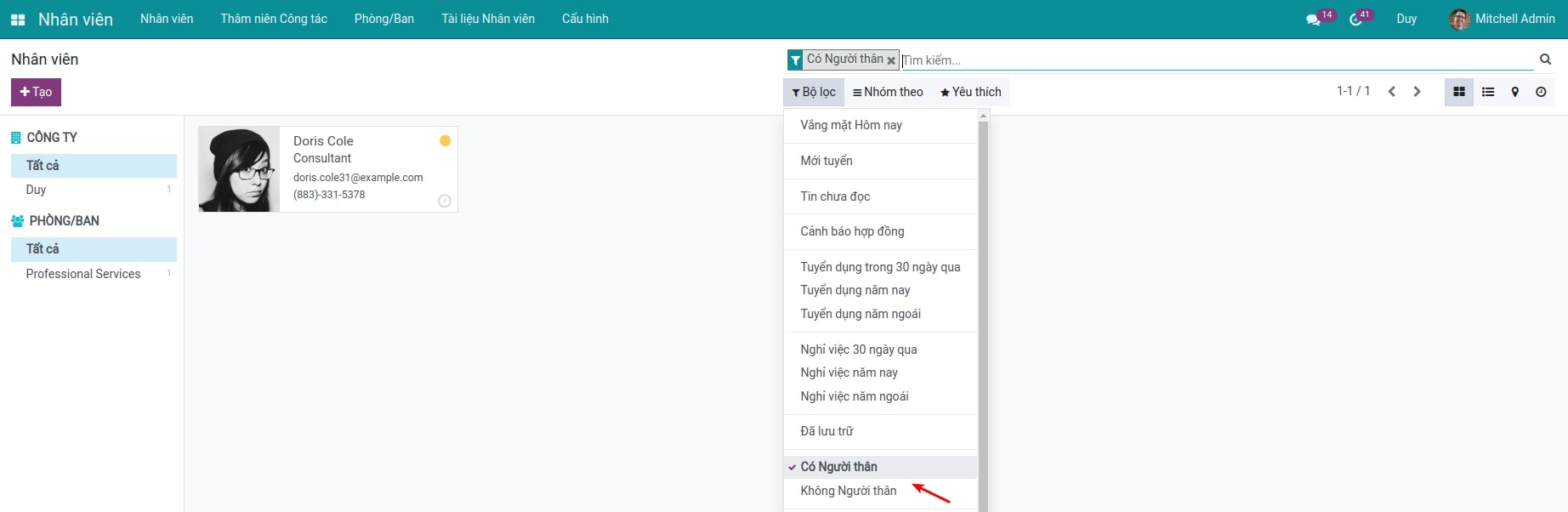1568x512 pixels.
Task: Click the search magnifier icon
Action: pos(1545,60)
